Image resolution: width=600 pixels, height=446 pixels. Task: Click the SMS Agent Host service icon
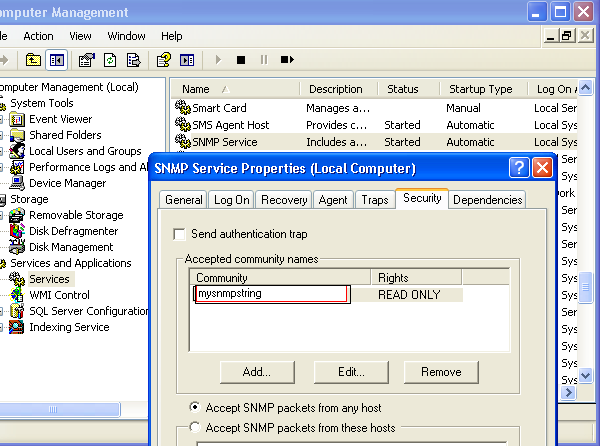[183, 124]
